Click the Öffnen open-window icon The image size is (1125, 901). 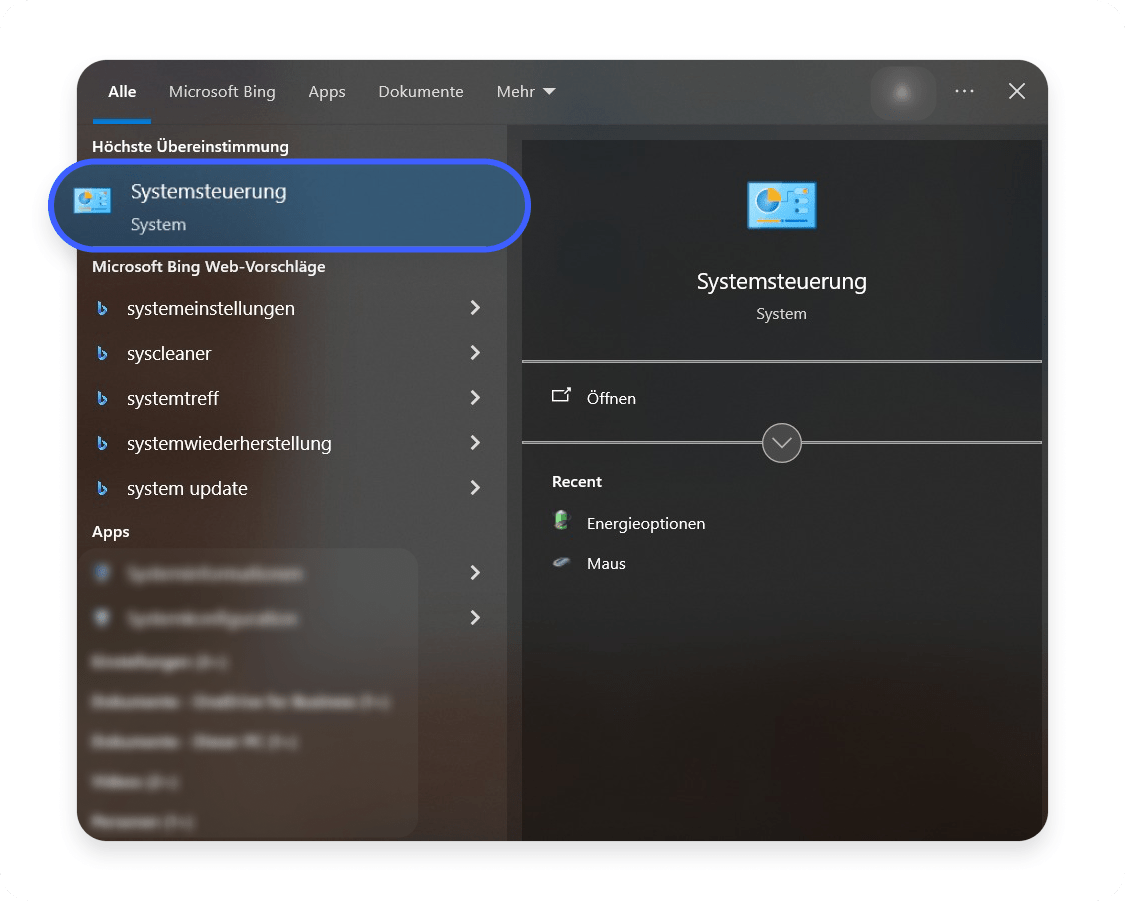point(561,396)
